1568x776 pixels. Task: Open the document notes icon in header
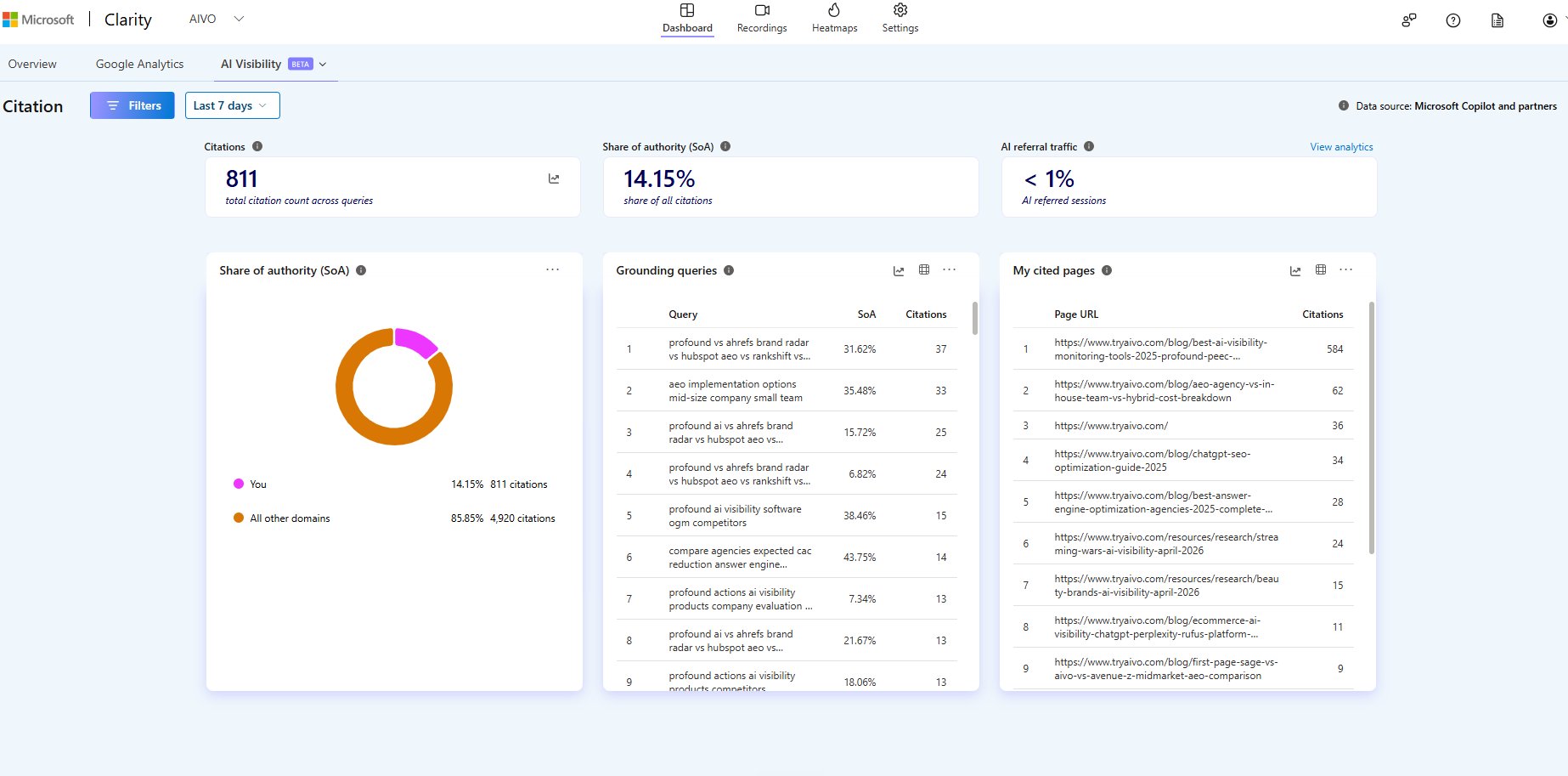point(1497,20)
